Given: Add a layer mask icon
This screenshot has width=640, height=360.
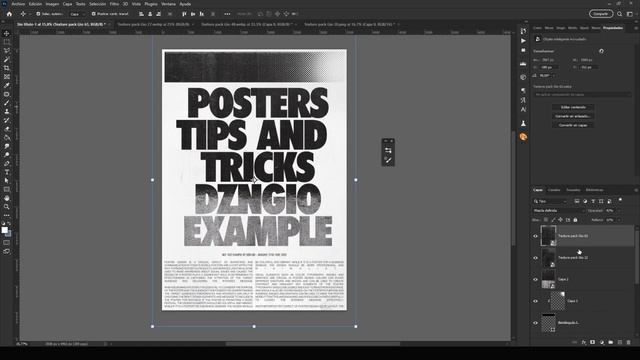Looking at the screenshot, I should pyautogui.click(x=593, y=342).
